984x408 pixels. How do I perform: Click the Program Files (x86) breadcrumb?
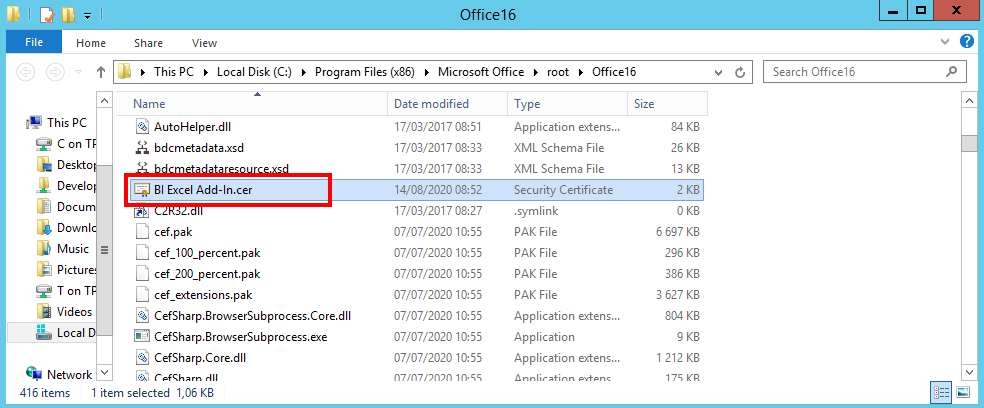point(368,72)
